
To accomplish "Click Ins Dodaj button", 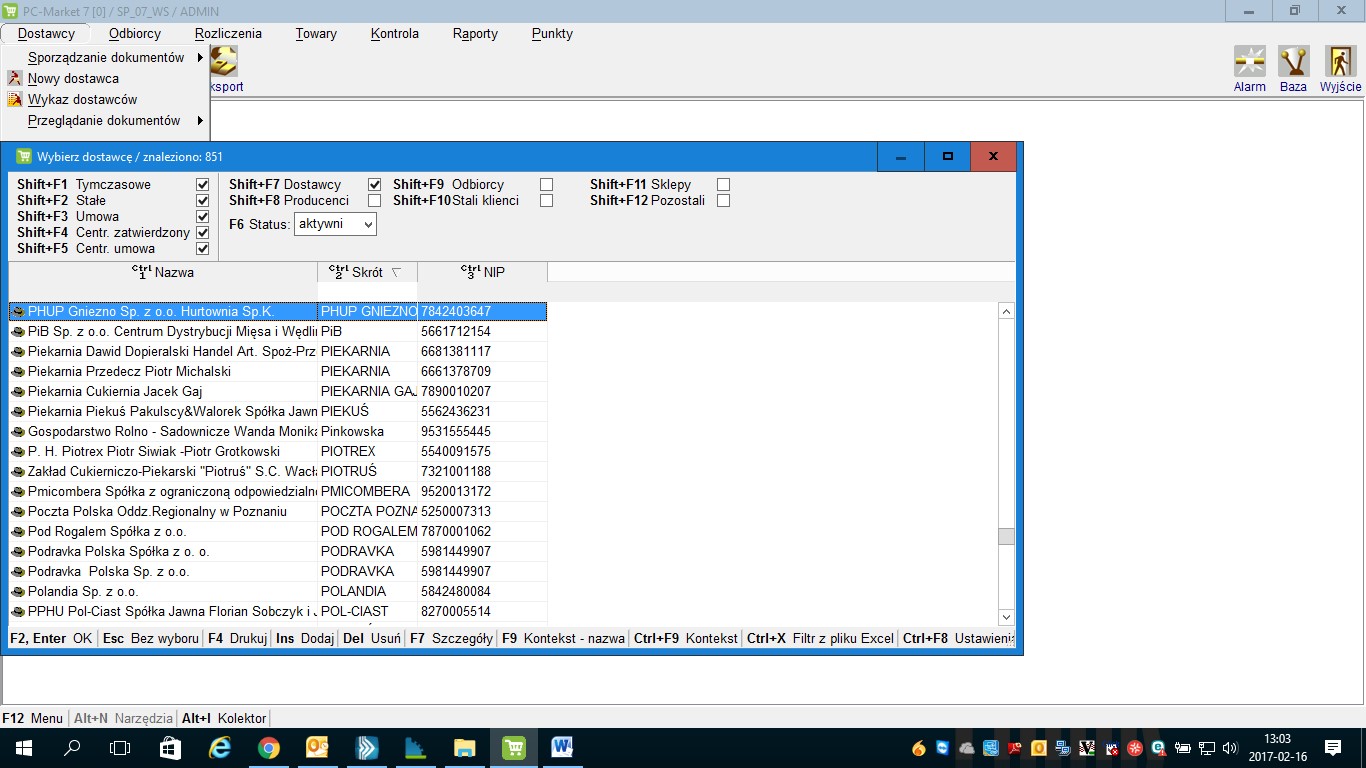I will 305,638.
